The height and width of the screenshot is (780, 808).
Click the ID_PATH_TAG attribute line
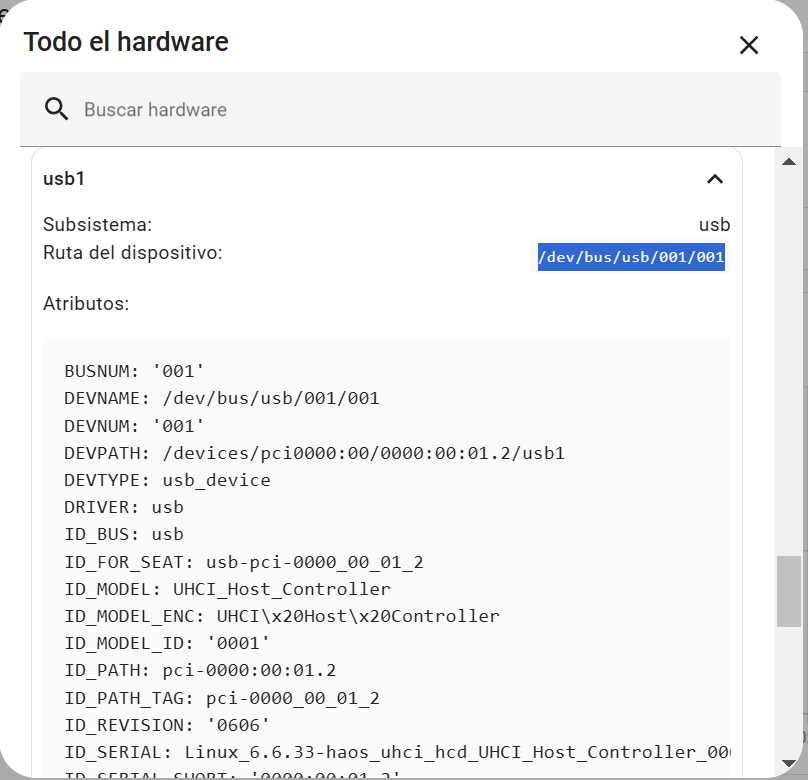coord(221,697)
